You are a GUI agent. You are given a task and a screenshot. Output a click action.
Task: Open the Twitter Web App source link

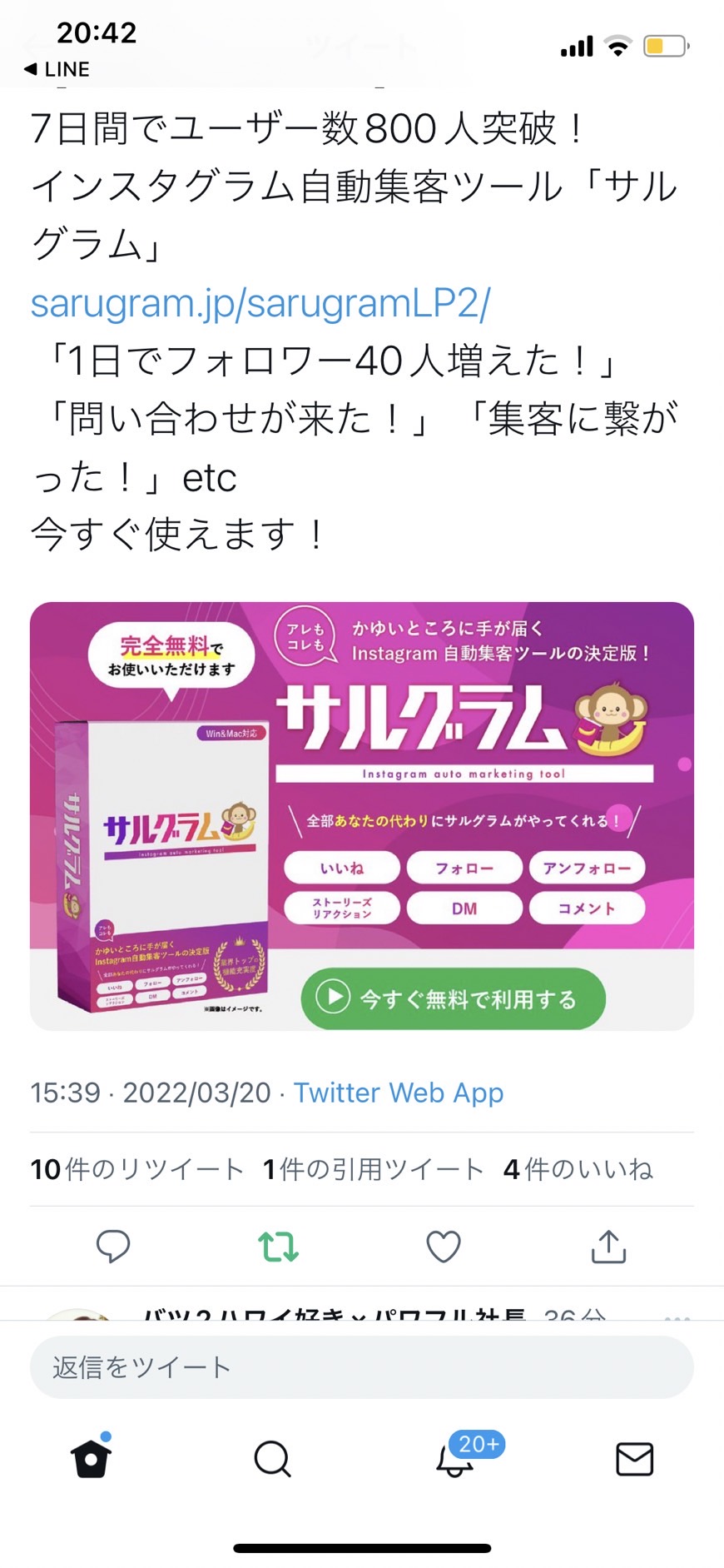click(x=399, y=1093)
